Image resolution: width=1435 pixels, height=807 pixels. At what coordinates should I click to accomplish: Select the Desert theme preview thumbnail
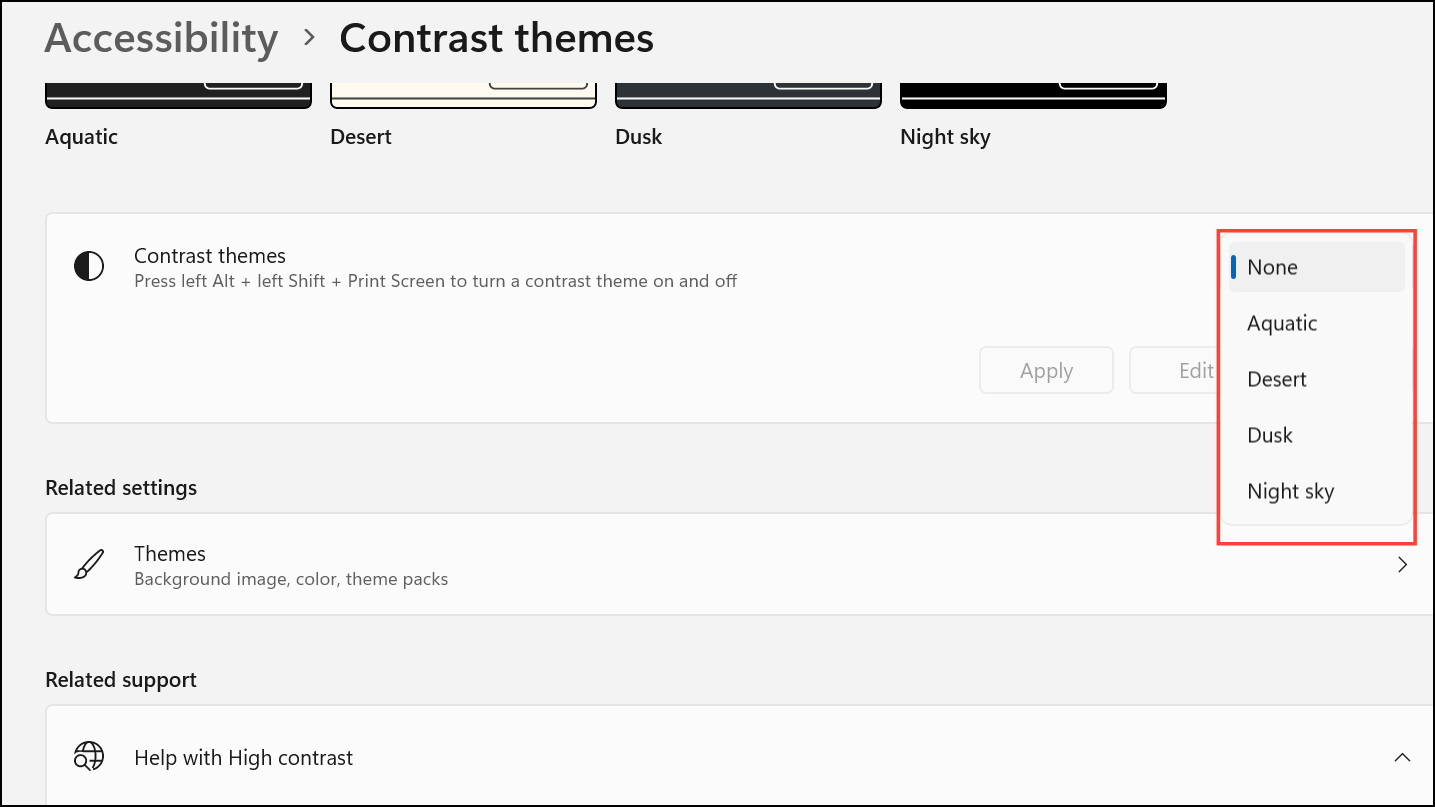(x=463, y=96)
